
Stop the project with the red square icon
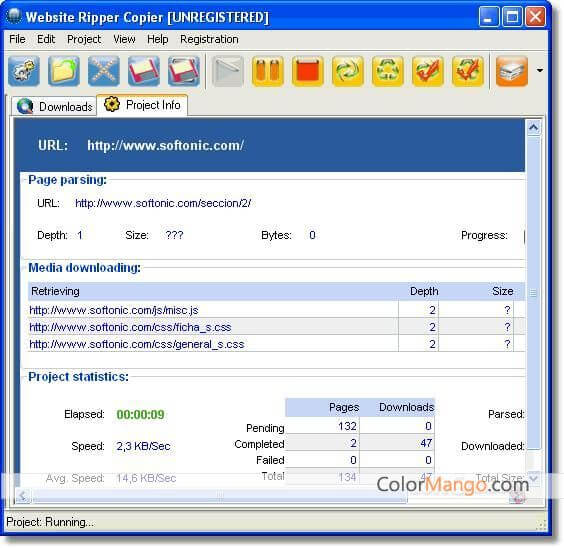(308, 71)
